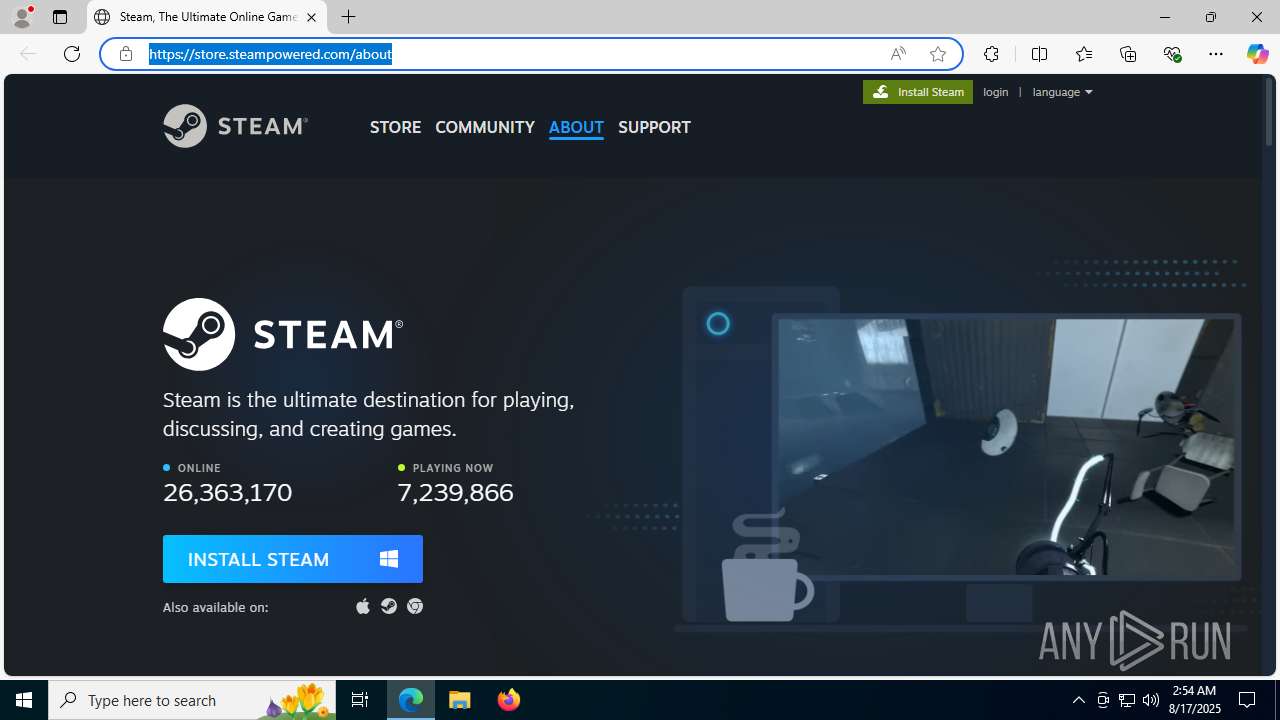Open the Read aloud icon in the address bar

(x=898, y=54)
